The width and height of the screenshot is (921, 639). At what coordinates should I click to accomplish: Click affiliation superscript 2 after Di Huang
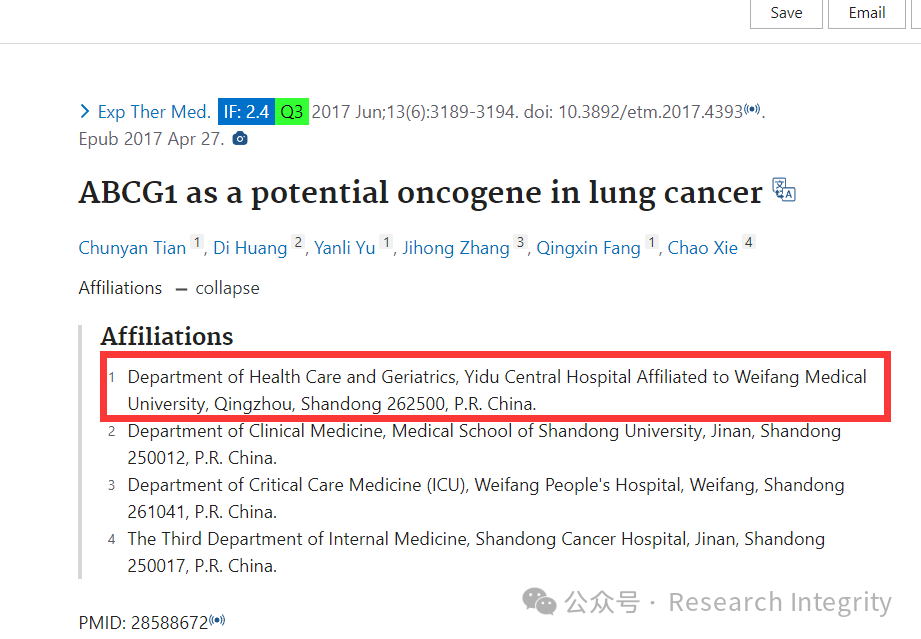pyautogui.click(x=298, y=242)
